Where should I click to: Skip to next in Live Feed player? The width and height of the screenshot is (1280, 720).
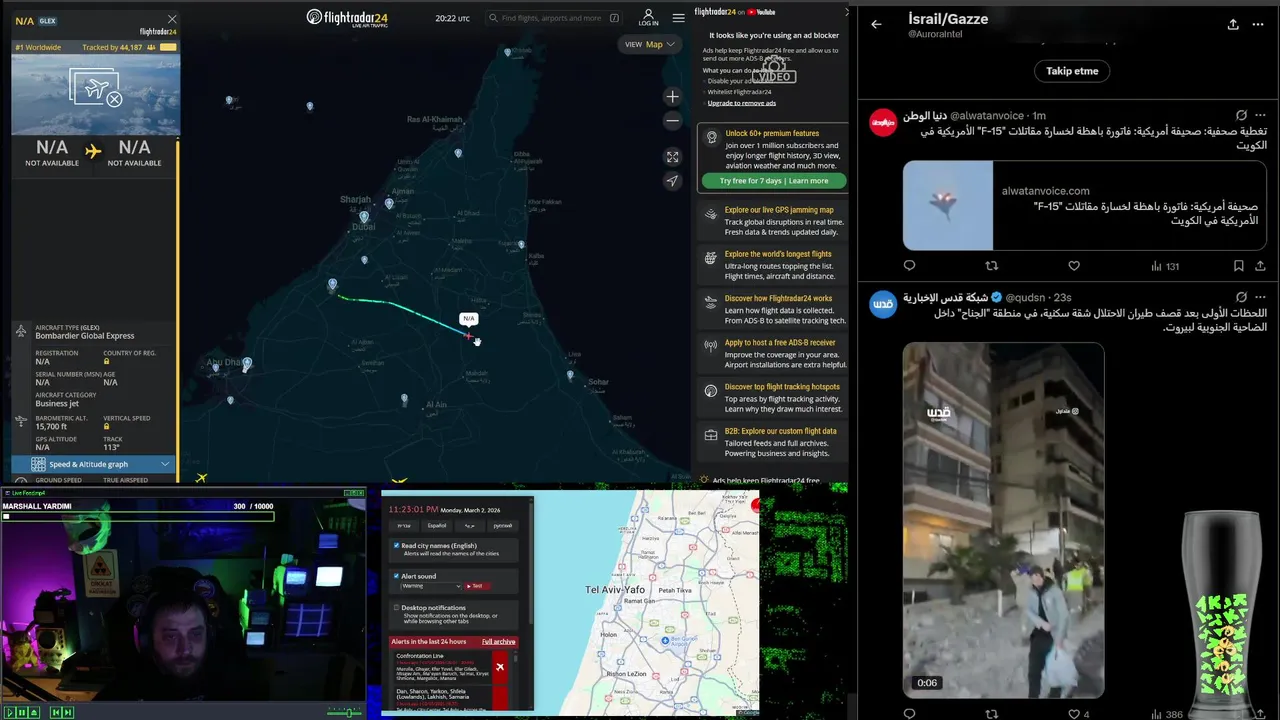coord(67,712)
